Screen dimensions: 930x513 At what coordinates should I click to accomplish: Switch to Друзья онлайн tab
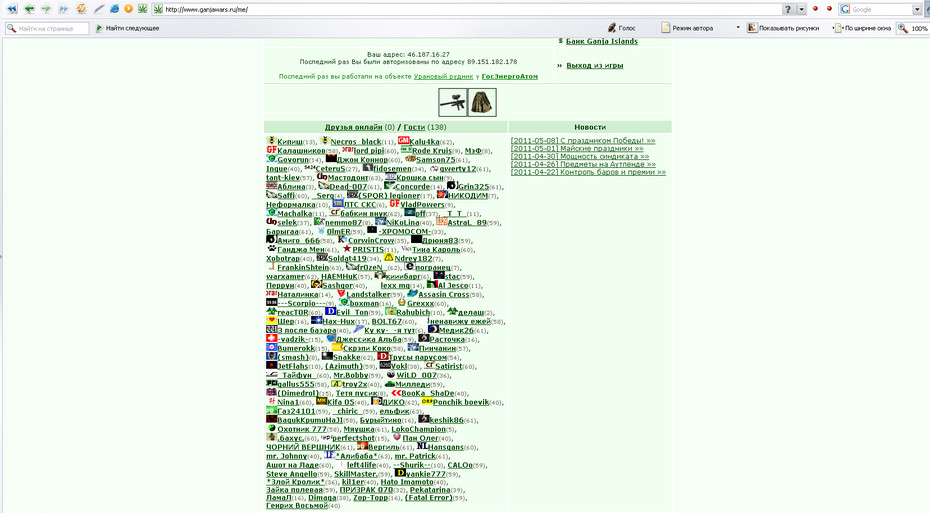[x=353, y=127]
